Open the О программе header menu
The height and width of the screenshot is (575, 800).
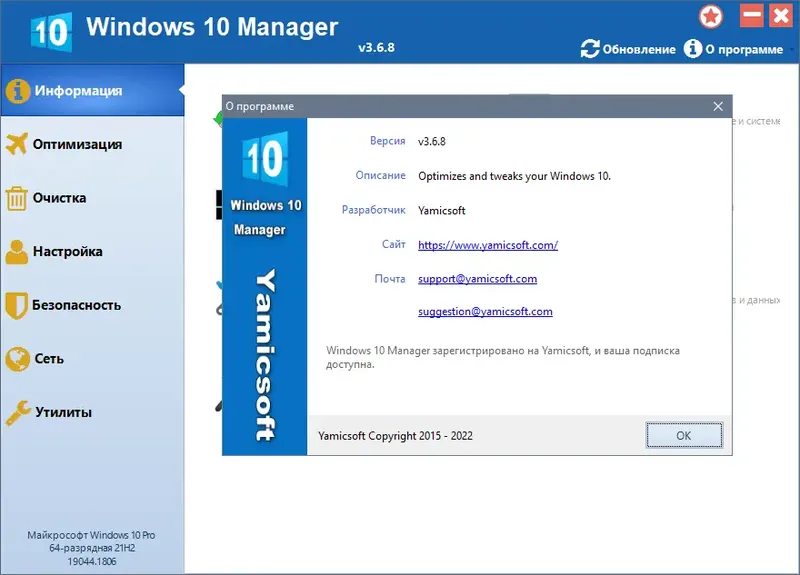click(x=744, y=49)
